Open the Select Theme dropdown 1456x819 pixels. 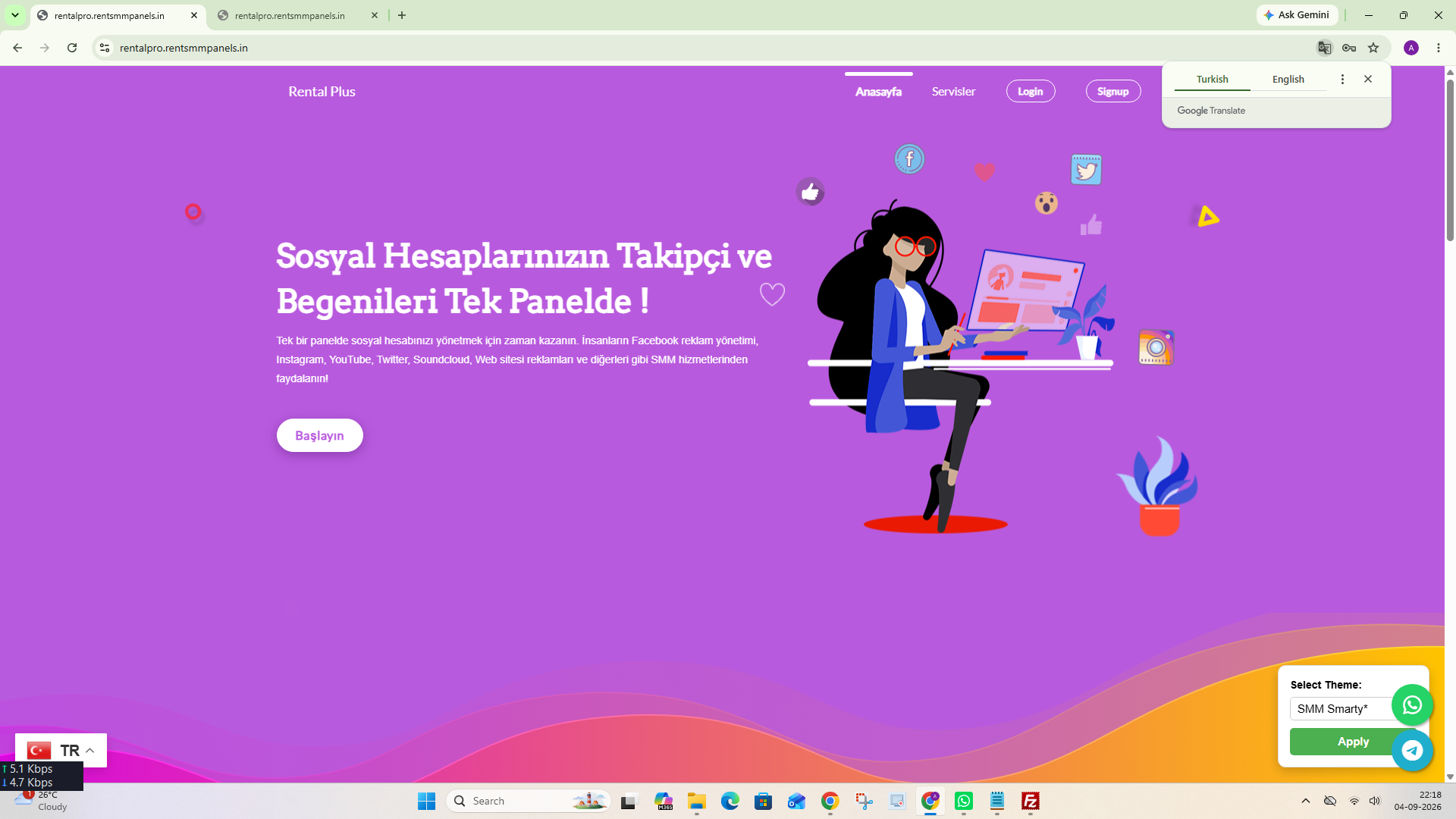(1341, 708)
